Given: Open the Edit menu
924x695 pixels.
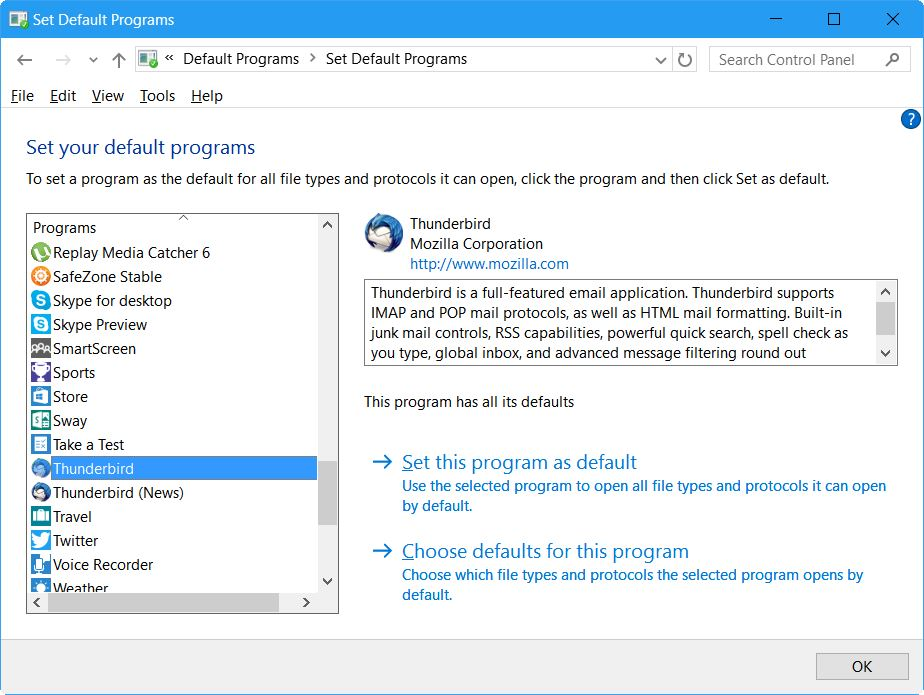Looking at the screenshot, I should pos(62,95).
